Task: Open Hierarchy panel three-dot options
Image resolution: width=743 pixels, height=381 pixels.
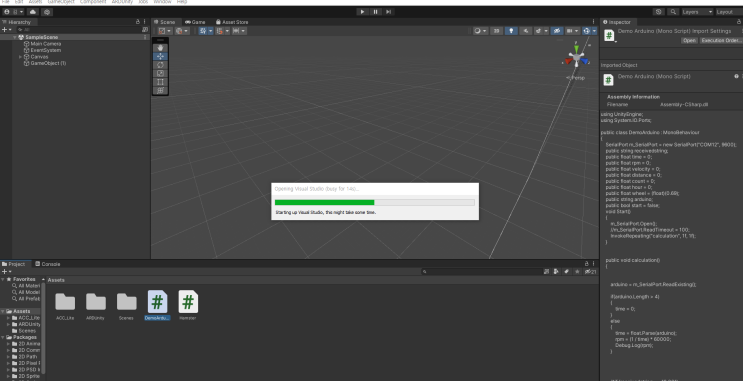Action: click(x=145, y=22)
